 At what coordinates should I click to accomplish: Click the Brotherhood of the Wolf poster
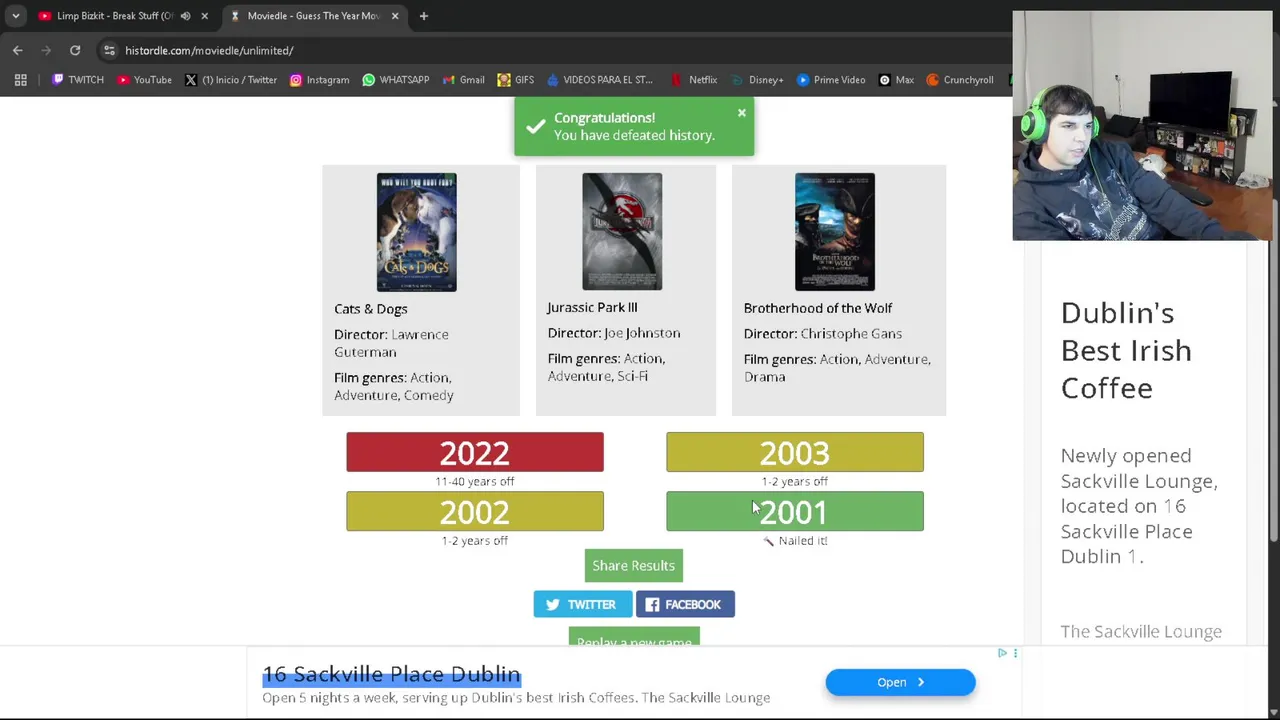coord(835,232)
